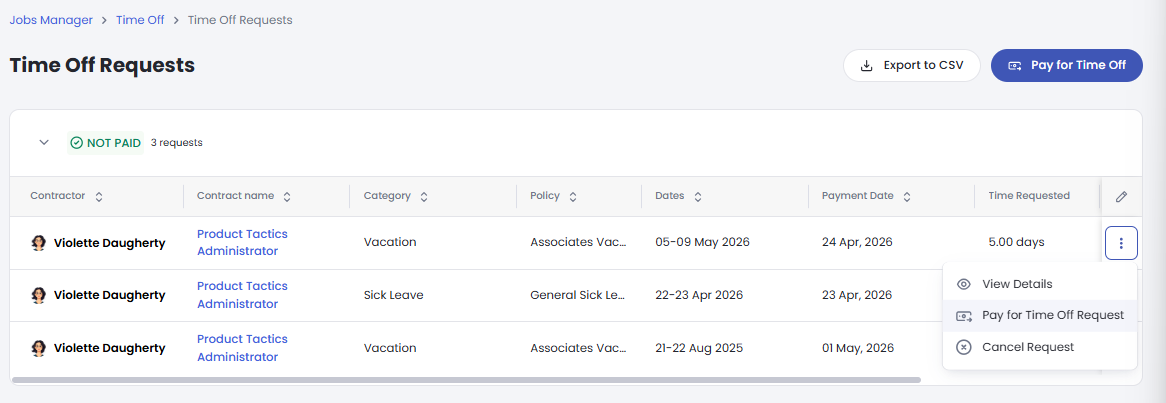The height and width of the screenshot is (403, 1166).
Task: Click the NOT PAID status badge
Action: click(105, 143)
